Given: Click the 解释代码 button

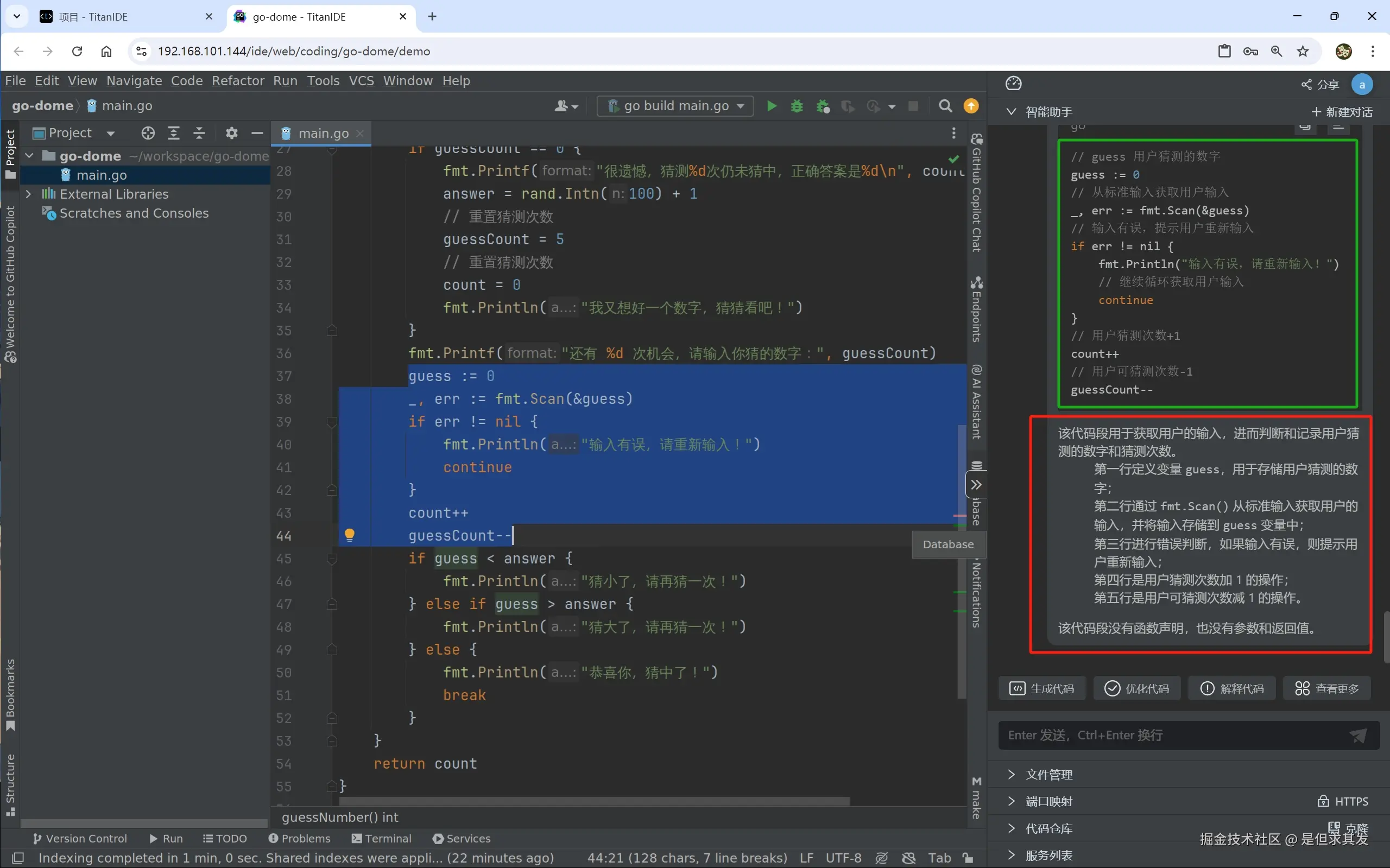Looking at the screenshot, I should pyautogui.click(x=1231, y=688).
